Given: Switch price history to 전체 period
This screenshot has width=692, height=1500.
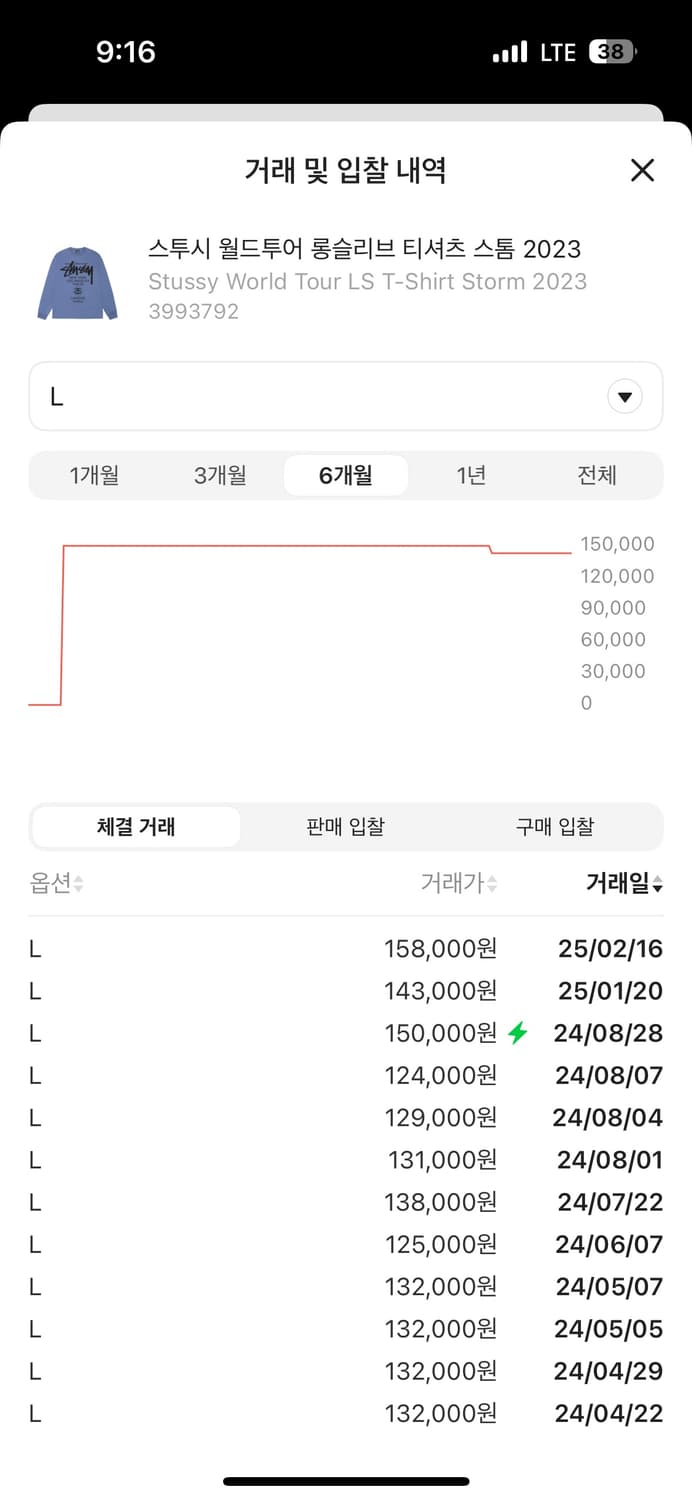Looking at the screenshot, I should (597, 475).
